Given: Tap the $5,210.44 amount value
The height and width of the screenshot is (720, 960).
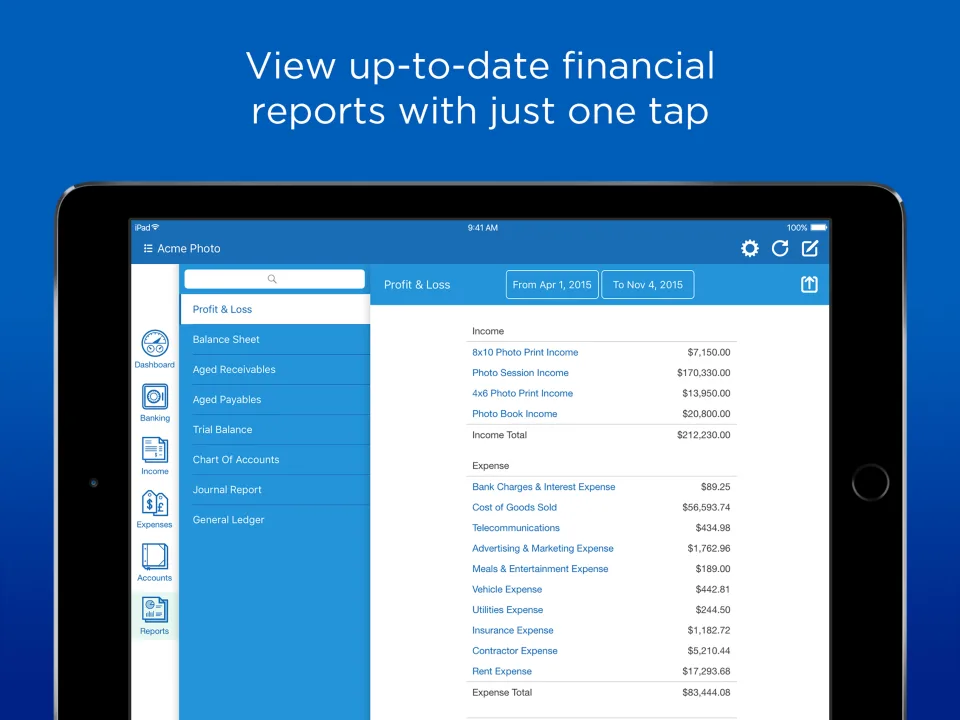Looking at the screenshot, I should [708, 651].
